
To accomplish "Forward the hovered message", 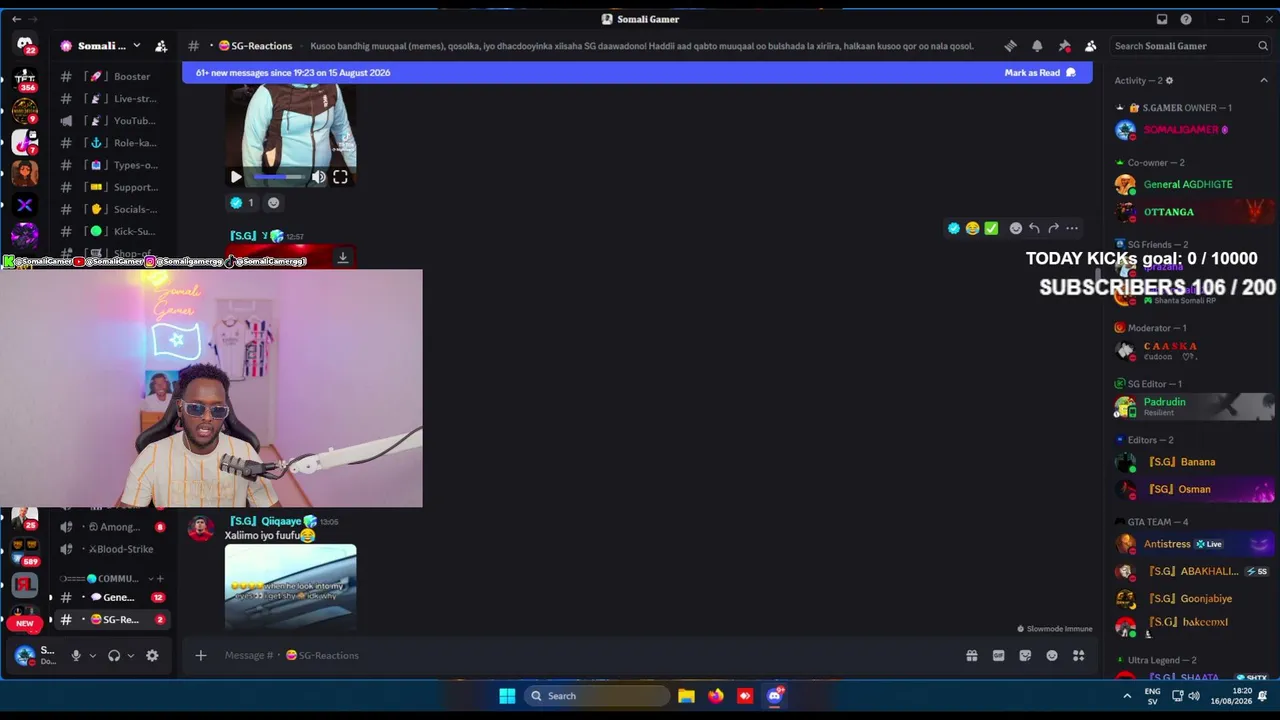I will tap(1053, 228).
